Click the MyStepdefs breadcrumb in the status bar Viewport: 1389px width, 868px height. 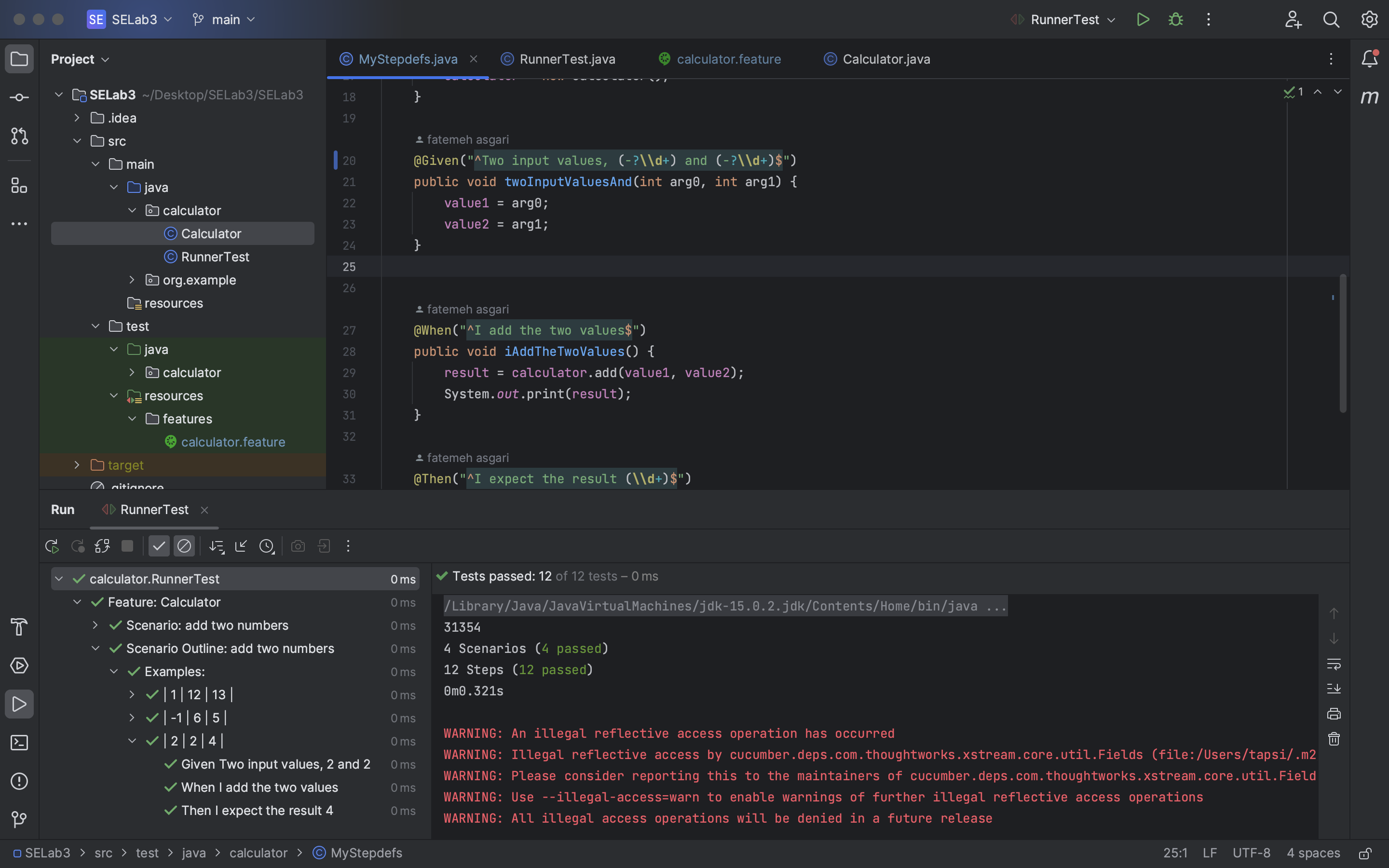(366, 853)
